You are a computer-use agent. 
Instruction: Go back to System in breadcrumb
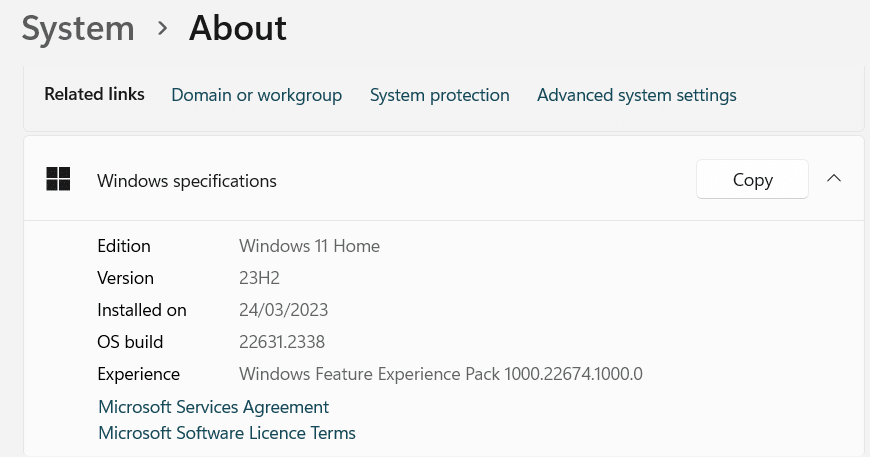pos(78,28)
